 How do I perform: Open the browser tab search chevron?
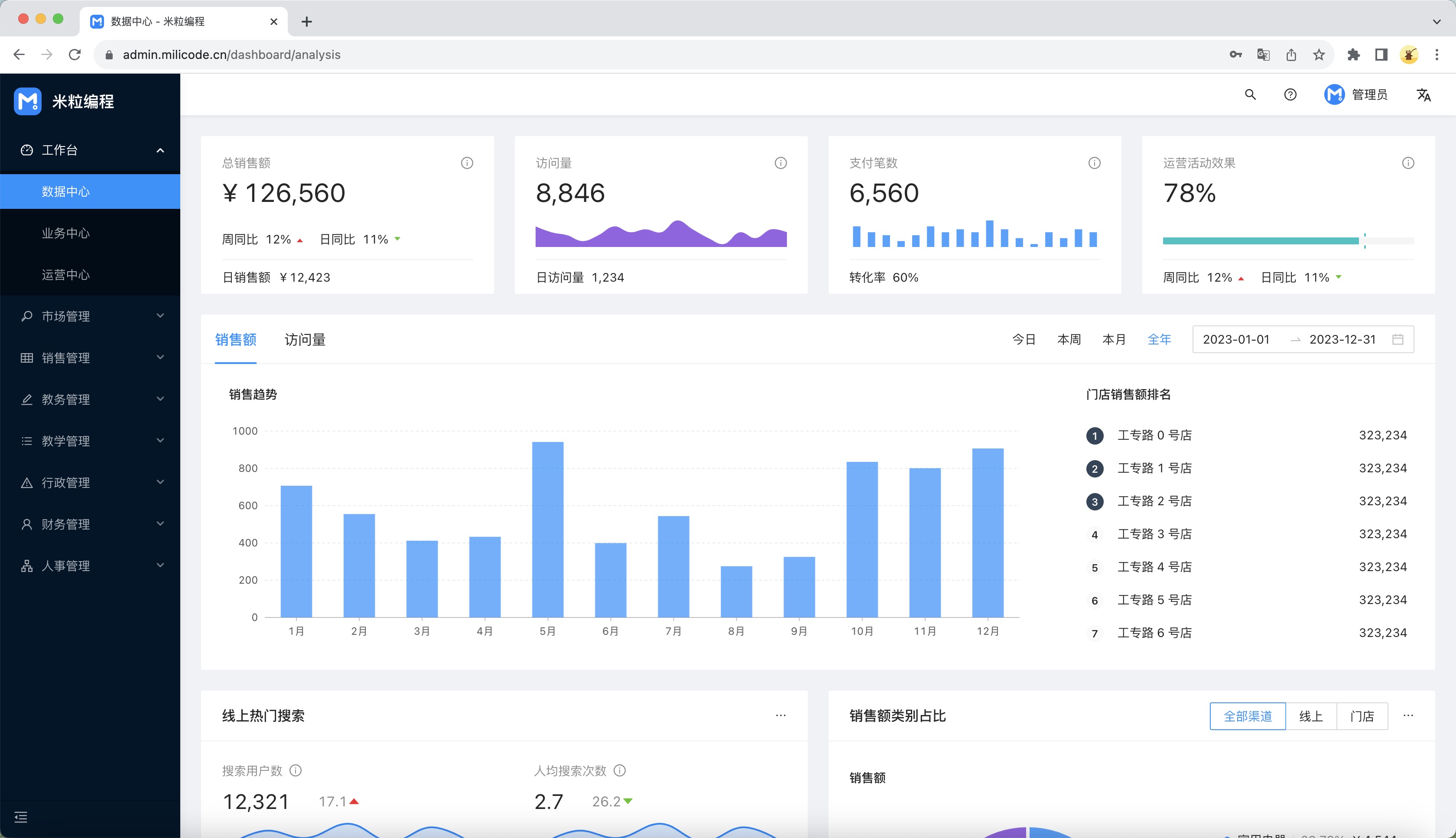(x=1437, y=22)
